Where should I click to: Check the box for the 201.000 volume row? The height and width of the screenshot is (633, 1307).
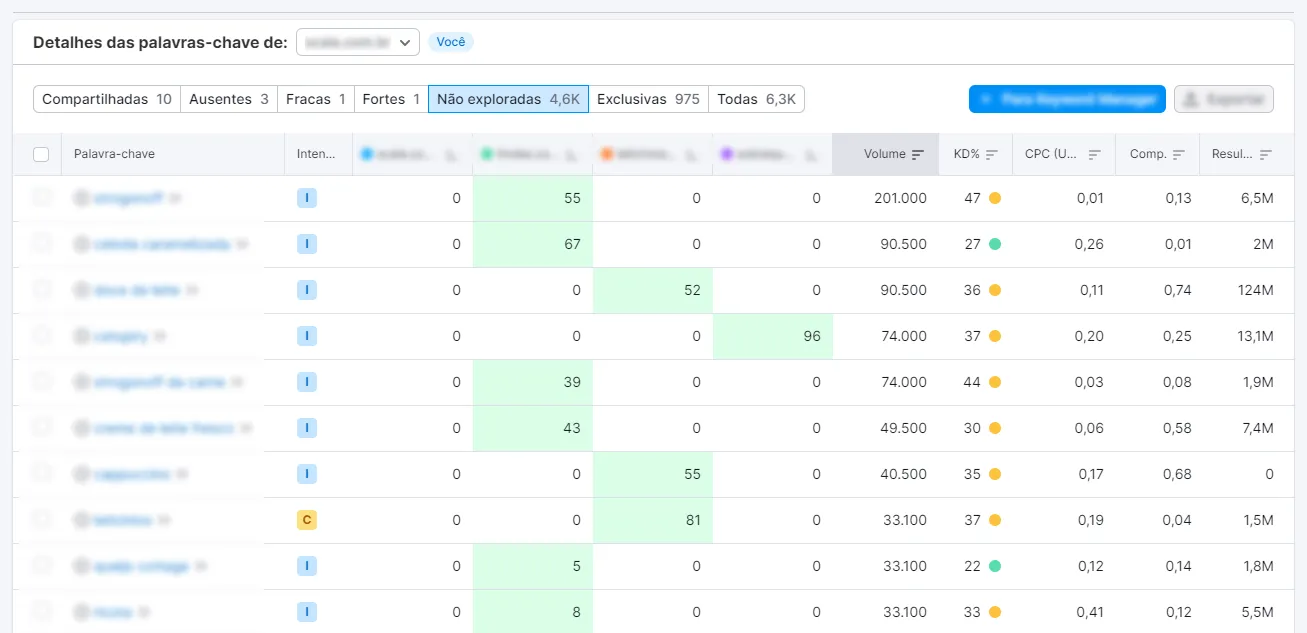coord(41,197)
